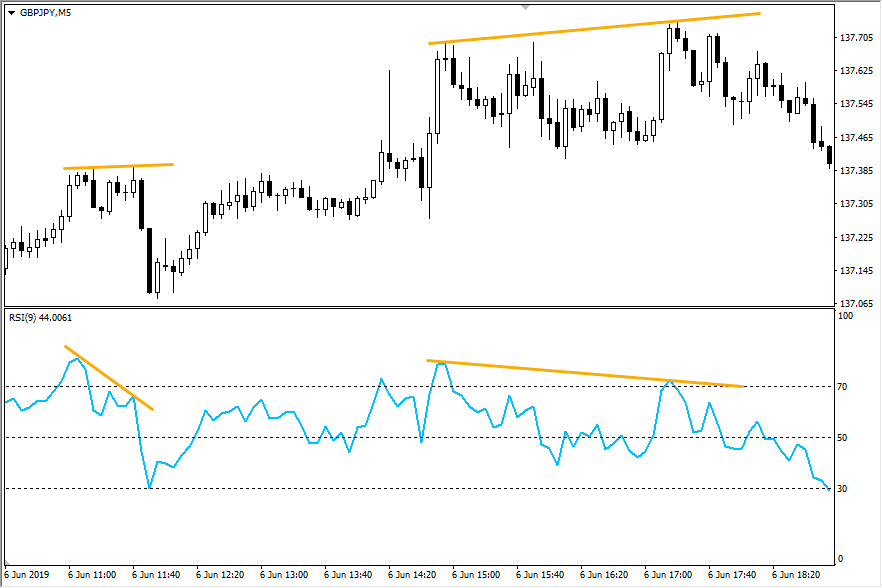Click the 6 Jun 13:00 time label
The image size is (882, 588).
coord(285,576)
